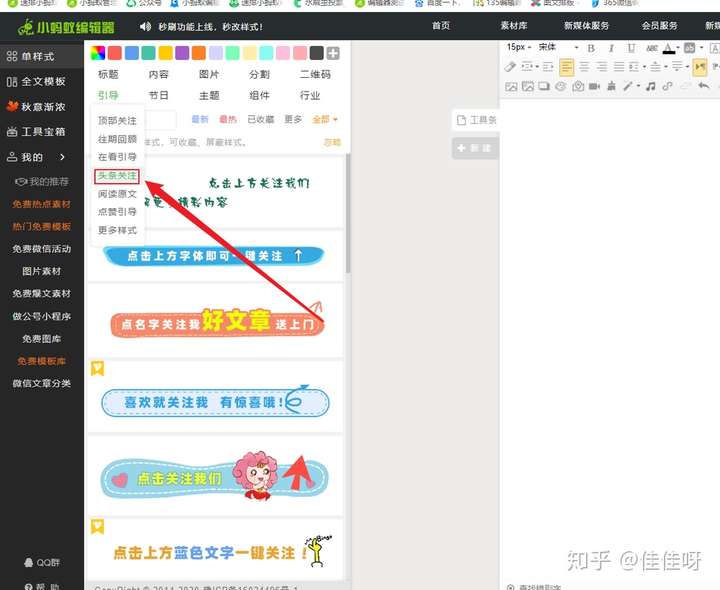Insert a video with the camera icon

(x=595, y=86)
